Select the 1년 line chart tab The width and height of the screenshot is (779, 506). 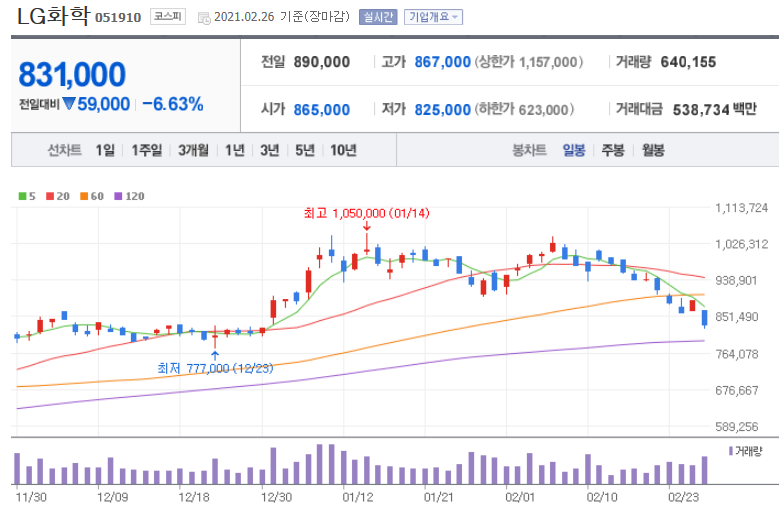[x=234, y=150]
